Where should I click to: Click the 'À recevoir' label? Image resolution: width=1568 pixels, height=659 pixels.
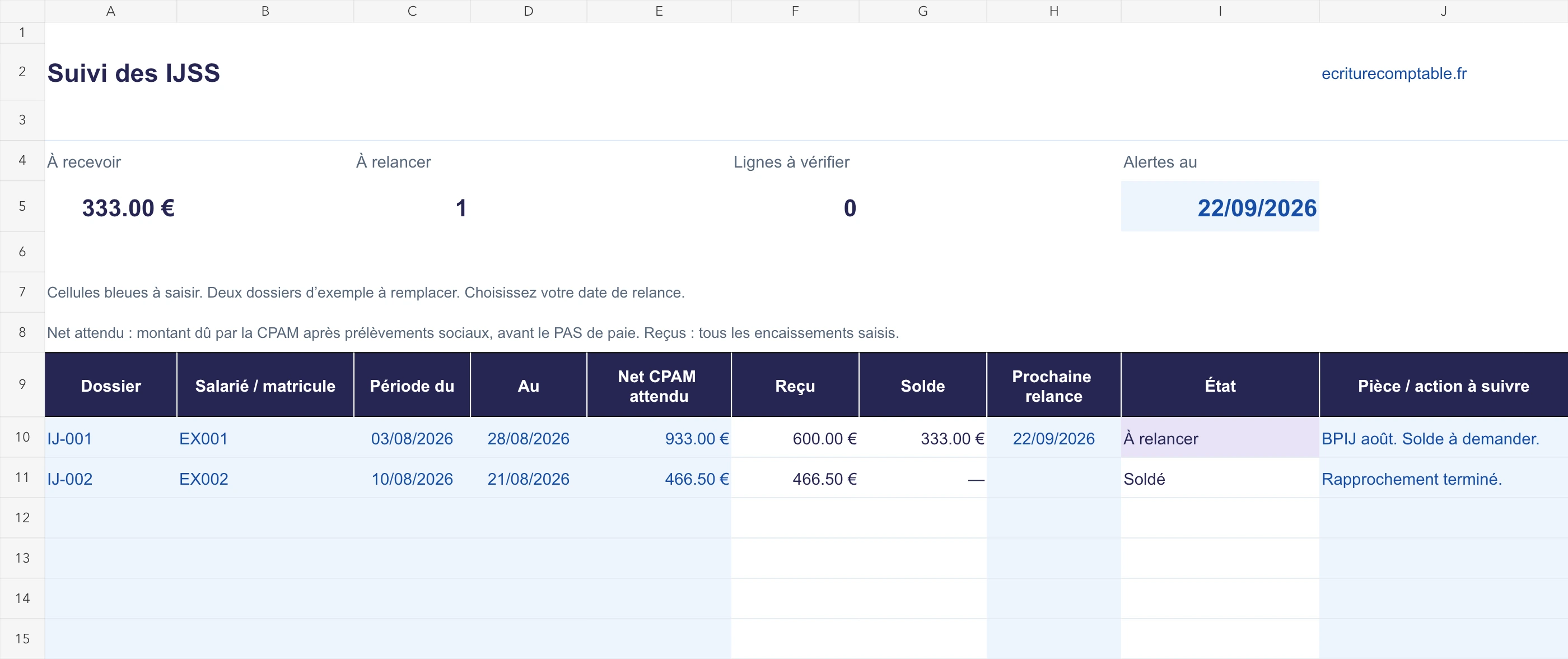[84, 162]
